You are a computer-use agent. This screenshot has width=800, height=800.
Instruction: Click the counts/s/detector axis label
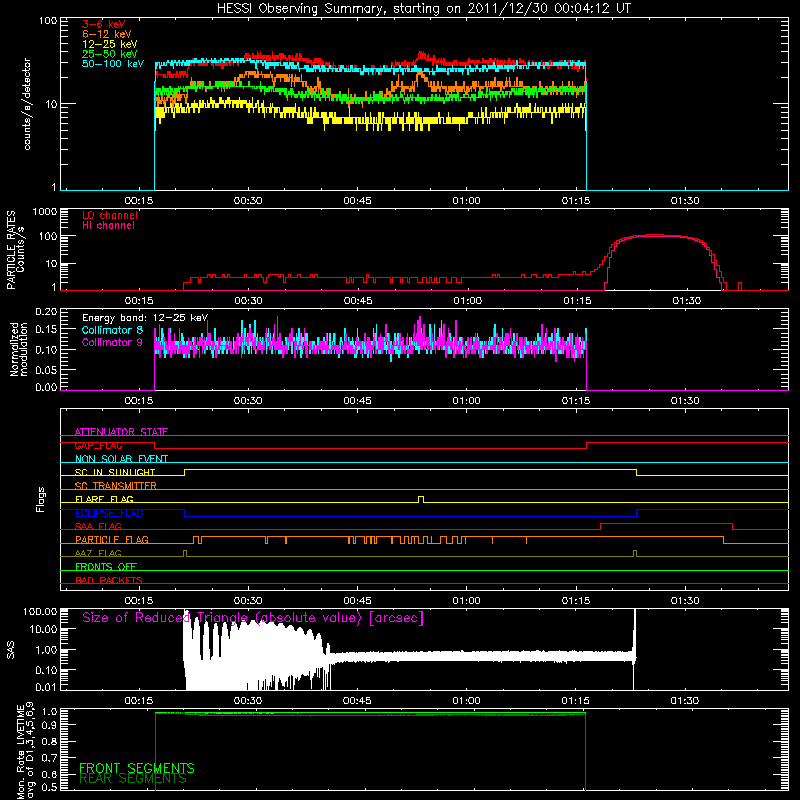(27, 104)
